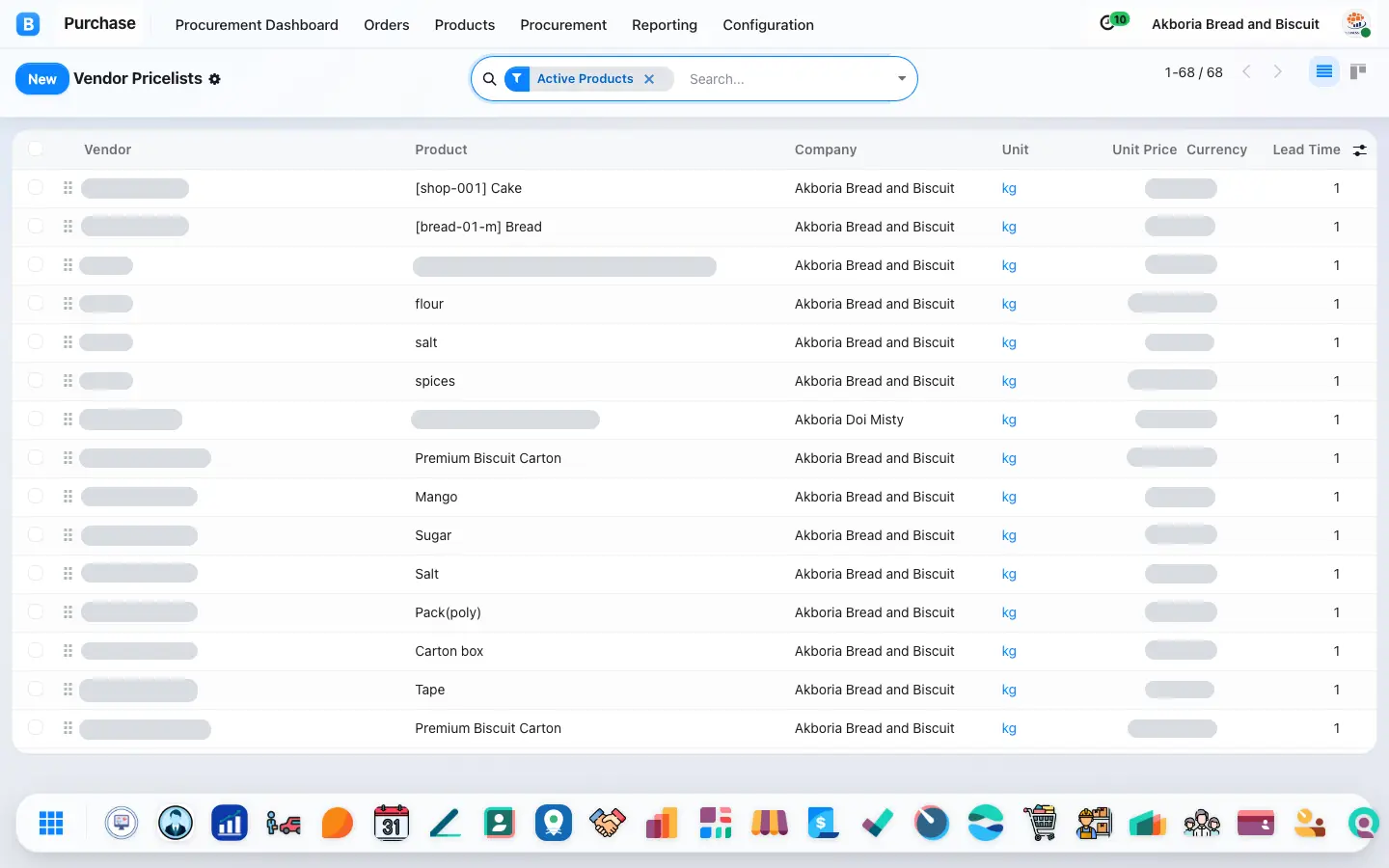Screen dimensions: 1389x868
Task: Open the blue B app logo
Action: (x=28, y=24)
